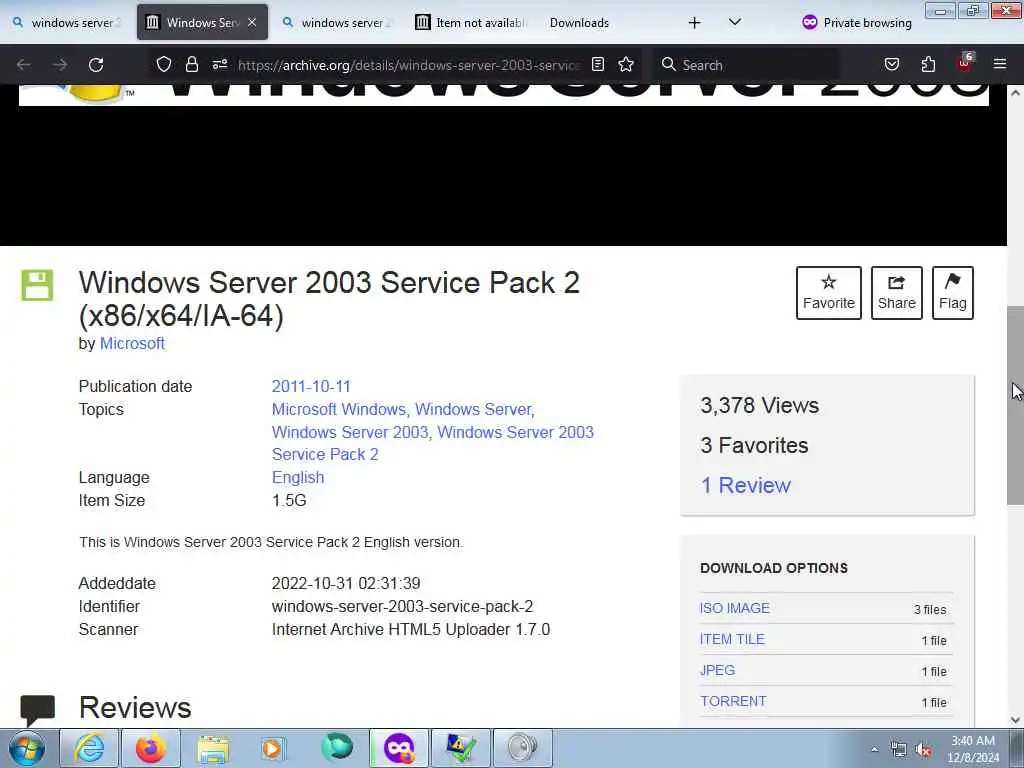Screen dimensions: 1024x768
Task: Click the '3,378 Views' text
Action: pyautogui.click(x=760, y=406)
